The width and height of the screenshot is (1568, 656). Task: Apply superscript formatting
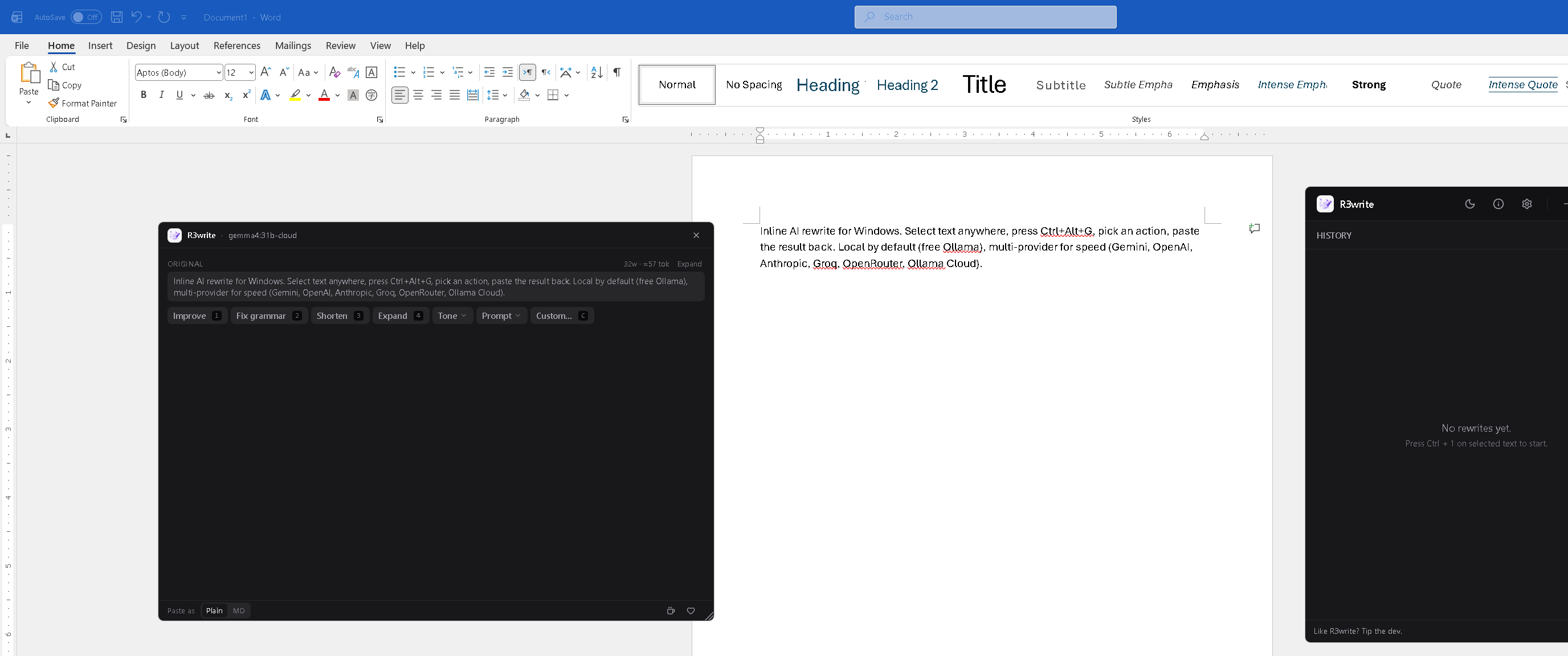(x=246, y=95)
